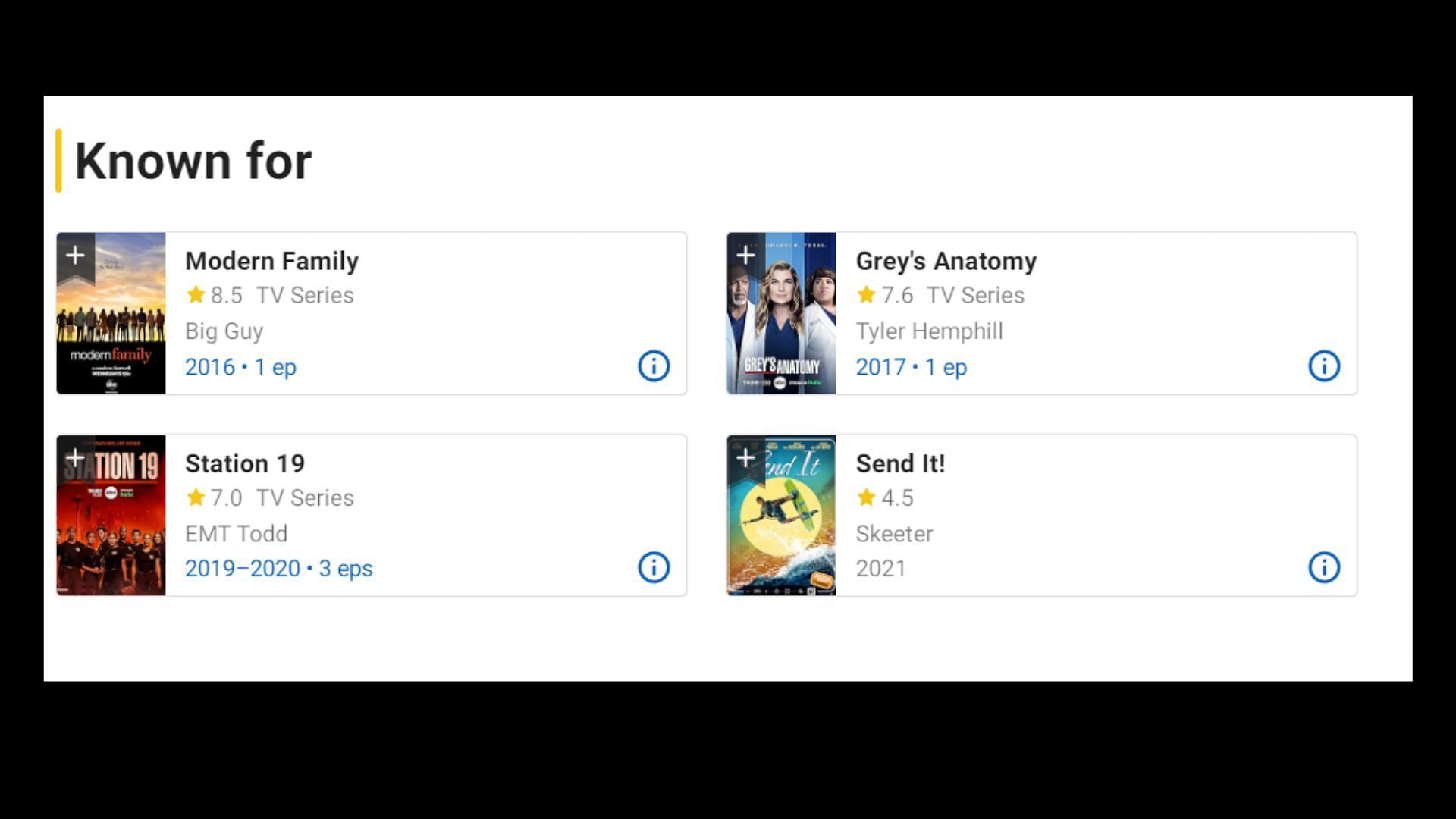Click the Grey's Anatomy Tyler Hemphill role
The width and height of the screenshot is (1456, 819).
click(x=928, y=330)
